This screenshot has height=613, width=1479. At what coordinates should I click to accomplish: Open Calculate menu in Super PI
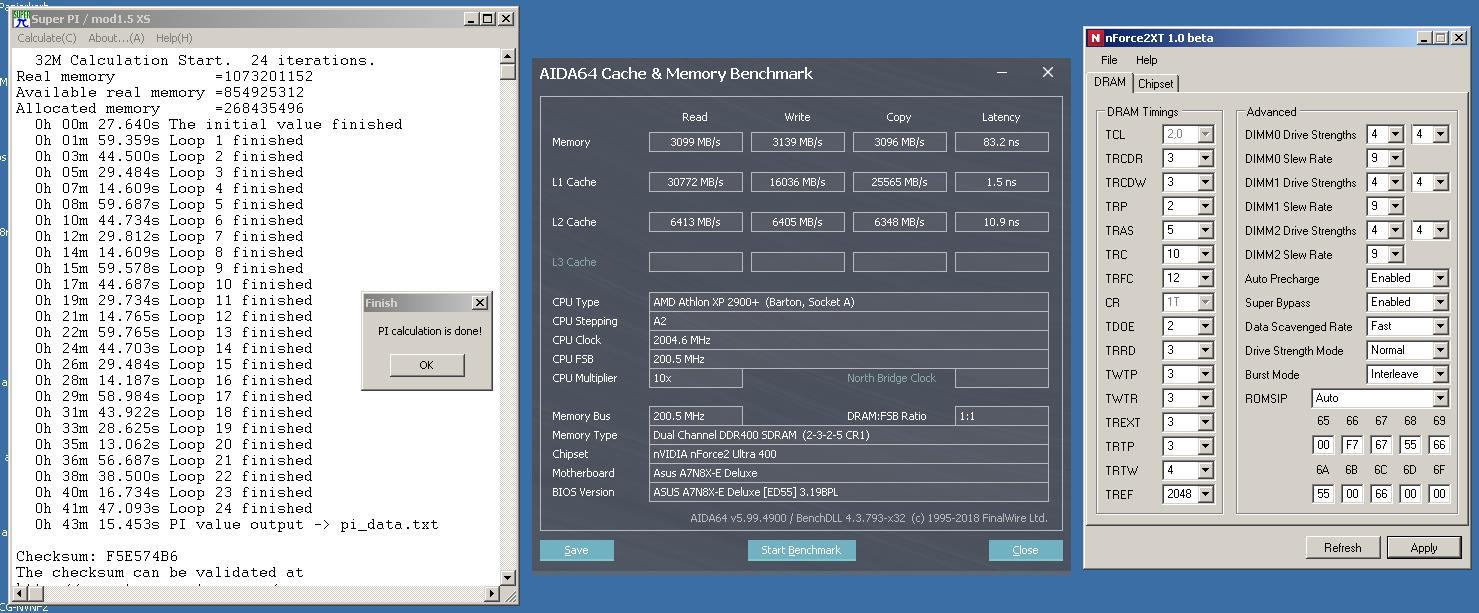click(47, 38)
